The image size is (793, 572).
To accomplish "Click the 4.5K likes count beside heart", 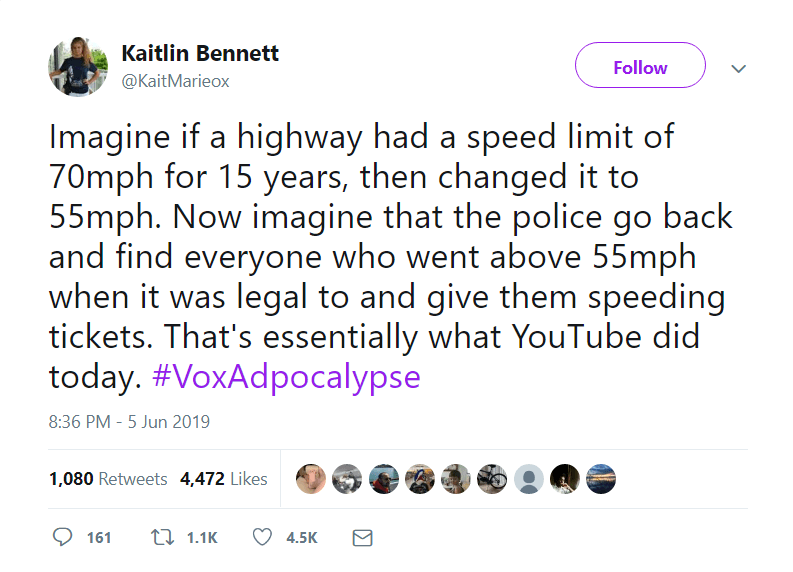I will point(301,538).
